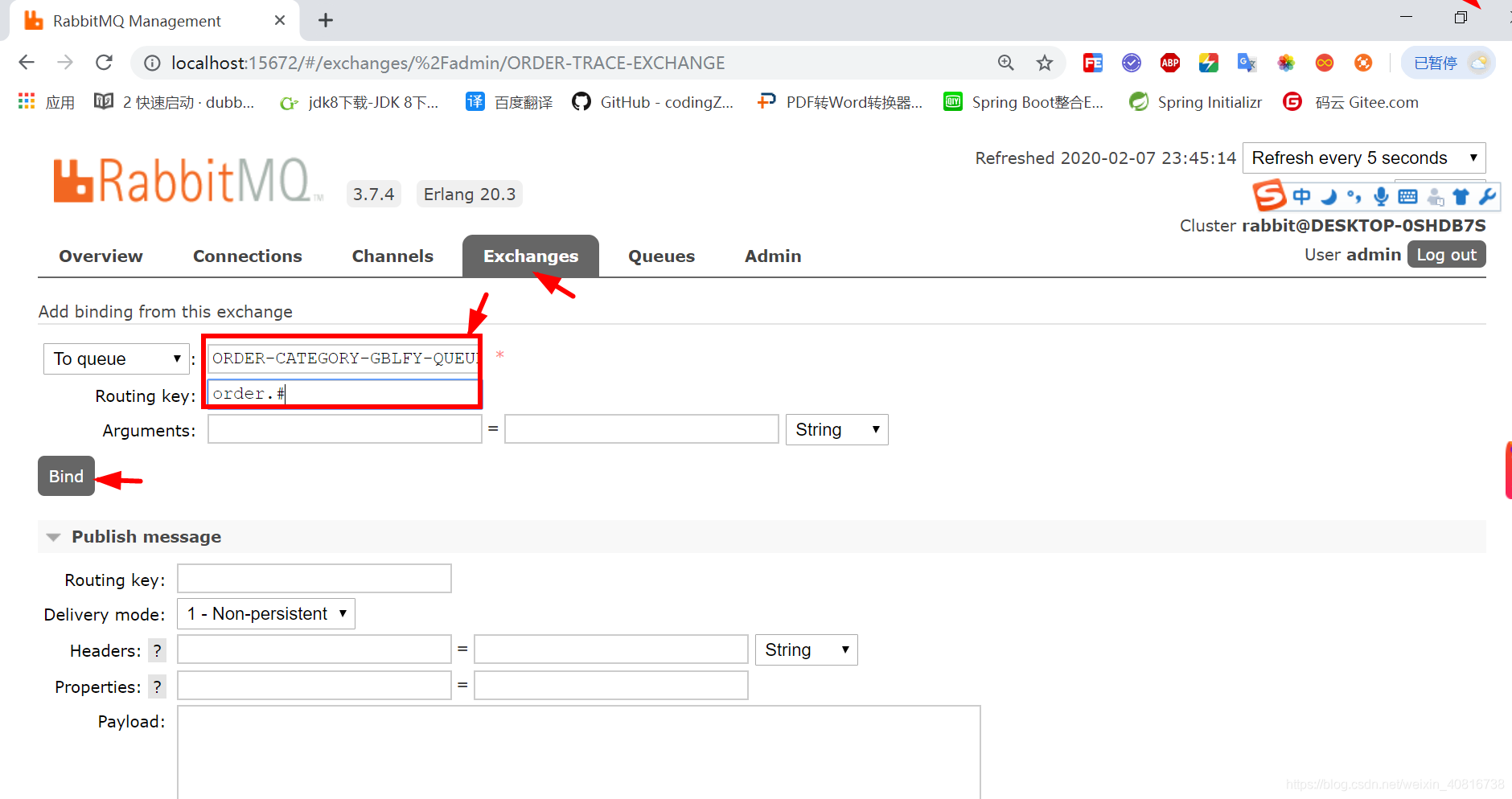Open the To queue destination type dropdown
The height and width of the screenshot is (799, 1512).
tap(116, 359)
